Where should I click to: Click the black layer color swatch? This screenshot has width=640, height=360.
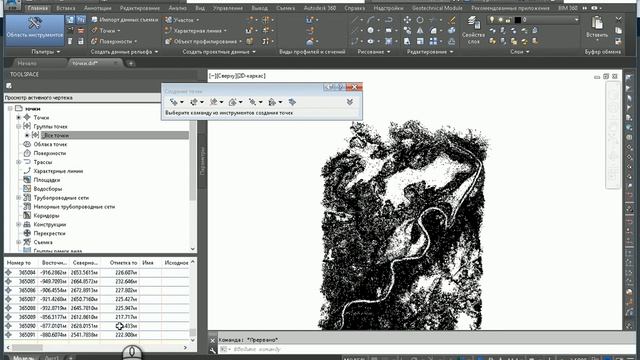(518, 20)
